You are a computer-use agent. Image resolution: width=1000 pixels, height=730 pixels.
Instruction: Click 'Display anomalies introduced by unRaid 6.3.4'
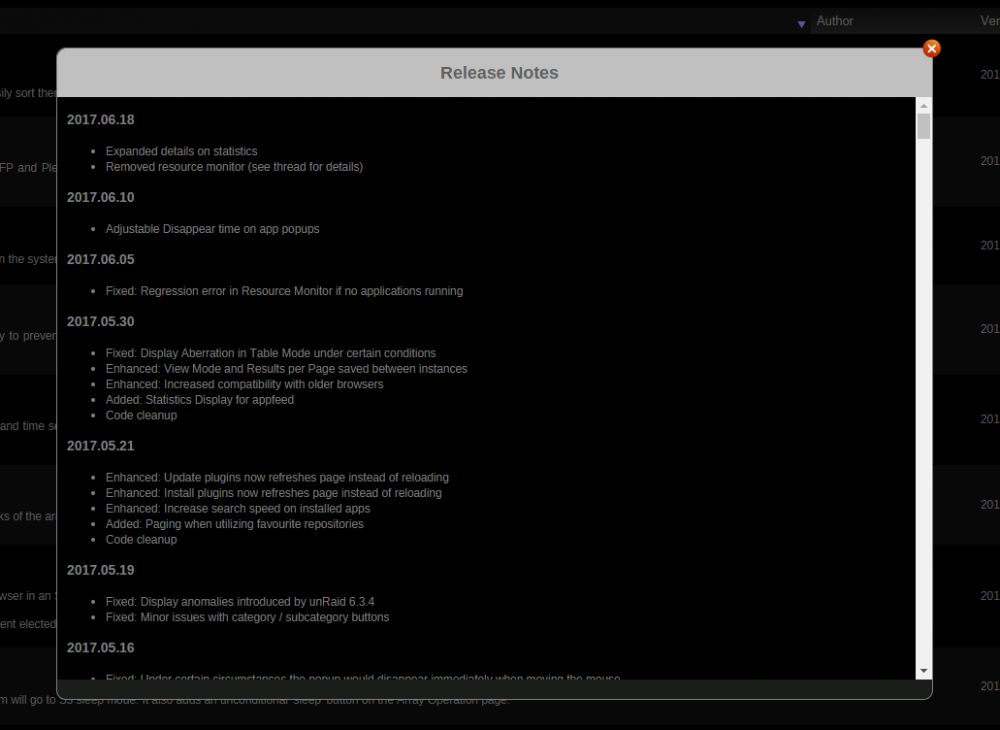tap(240, 602)
